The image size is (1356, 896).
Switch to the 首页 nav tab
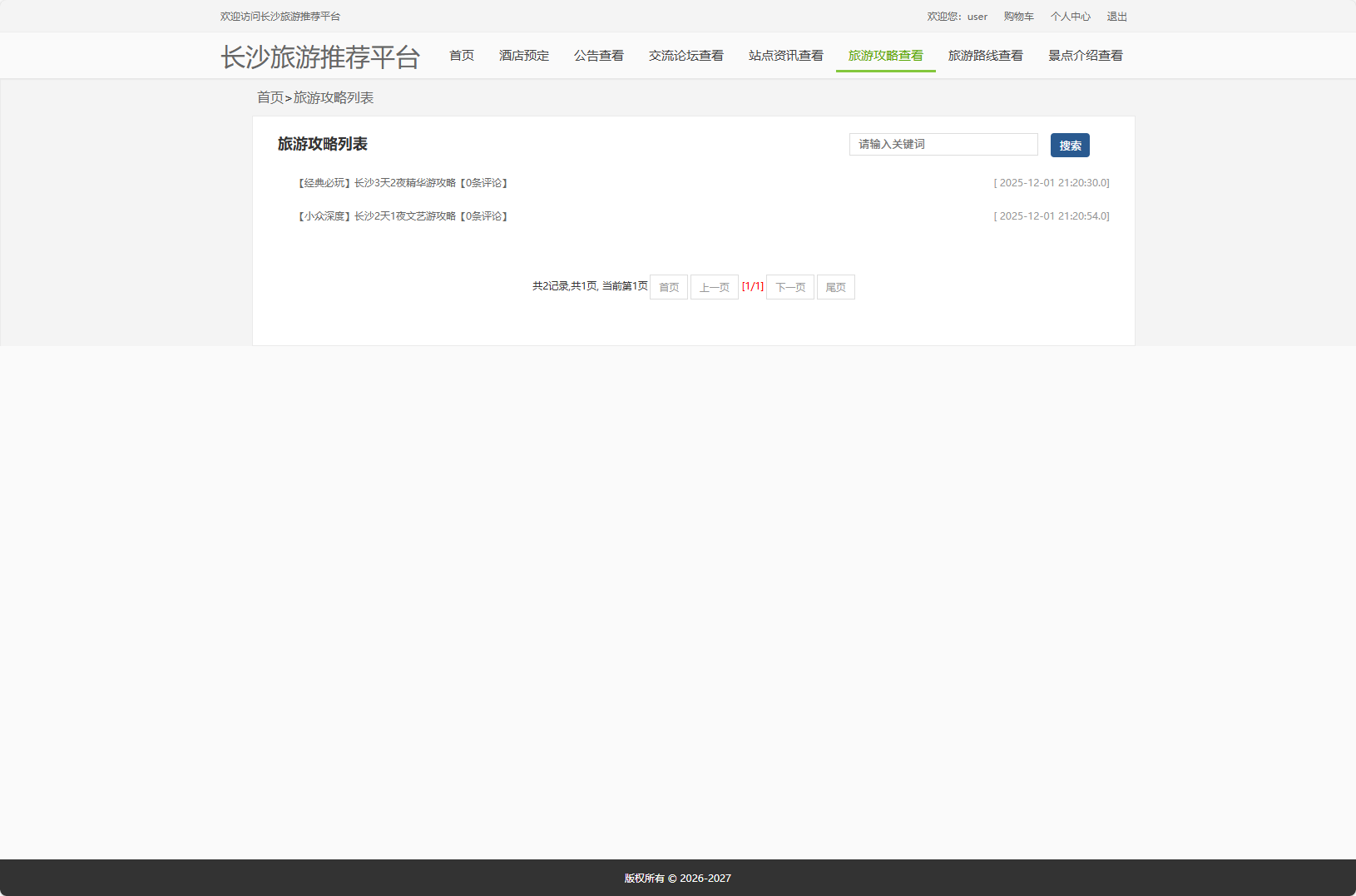[x=461, y=55]
